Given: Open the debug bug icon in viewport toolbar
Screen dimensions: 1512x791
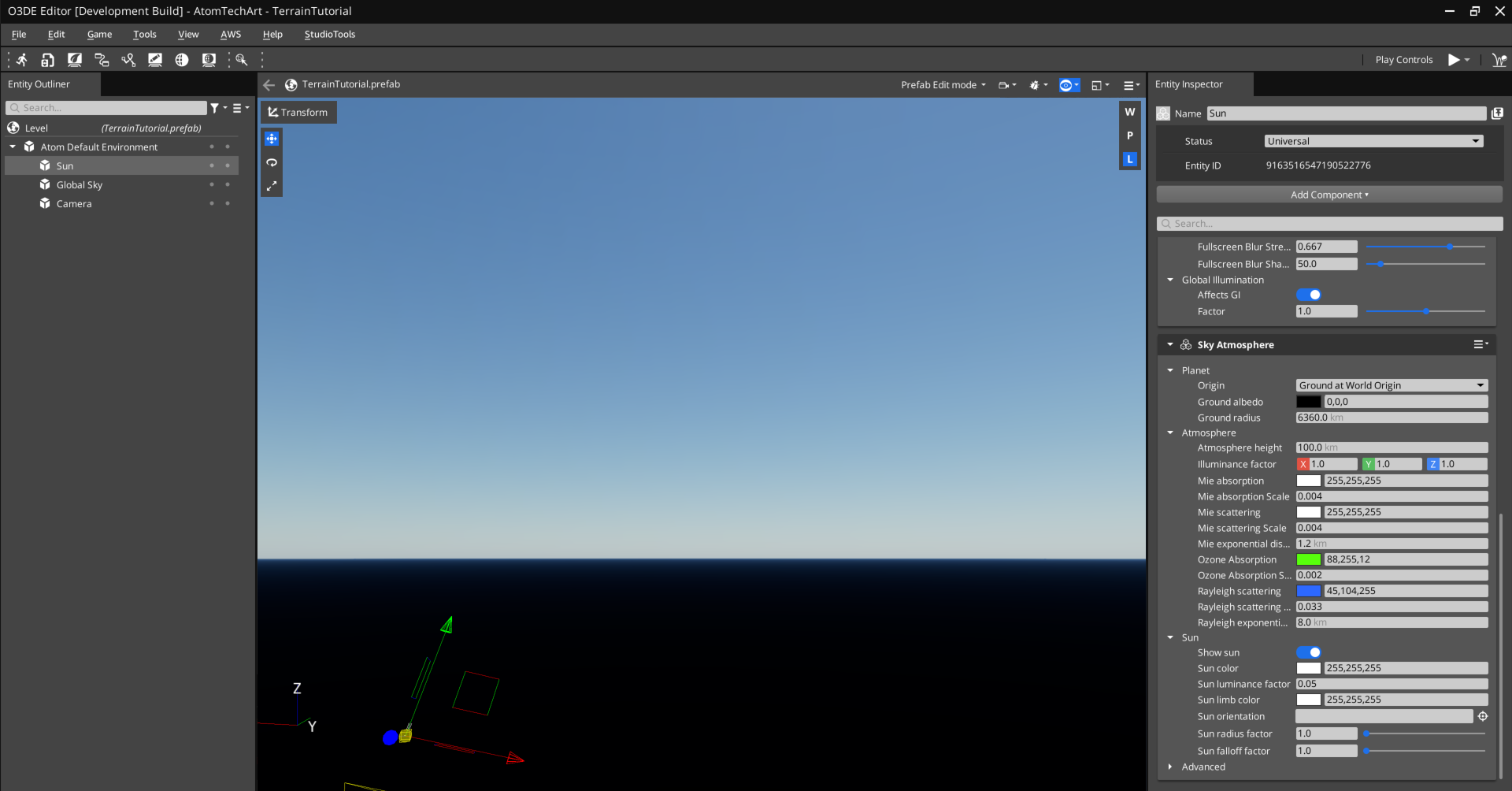Looking at the screenshot, I should [x=1034, y=85].
